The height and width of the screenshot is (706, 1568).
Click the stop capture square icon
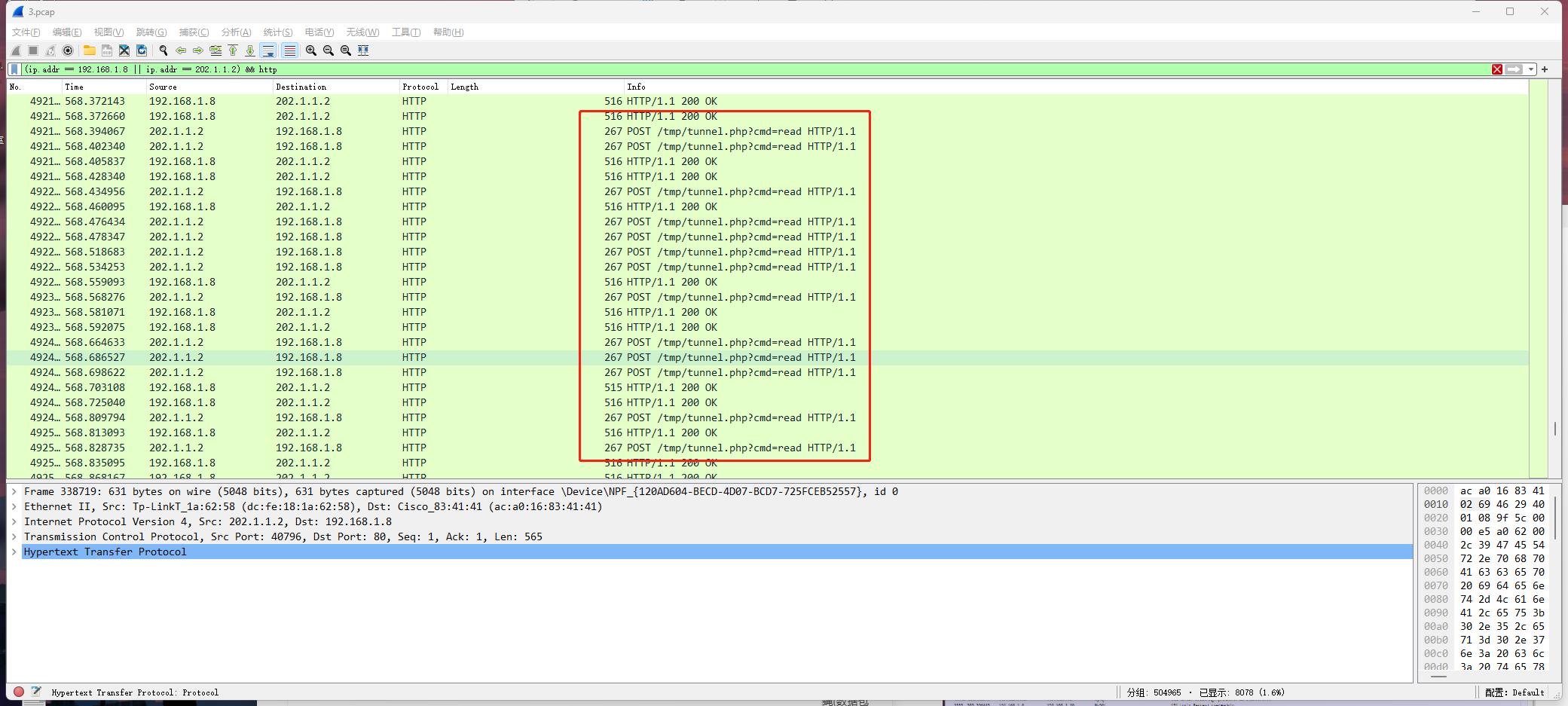click(33, 50)
